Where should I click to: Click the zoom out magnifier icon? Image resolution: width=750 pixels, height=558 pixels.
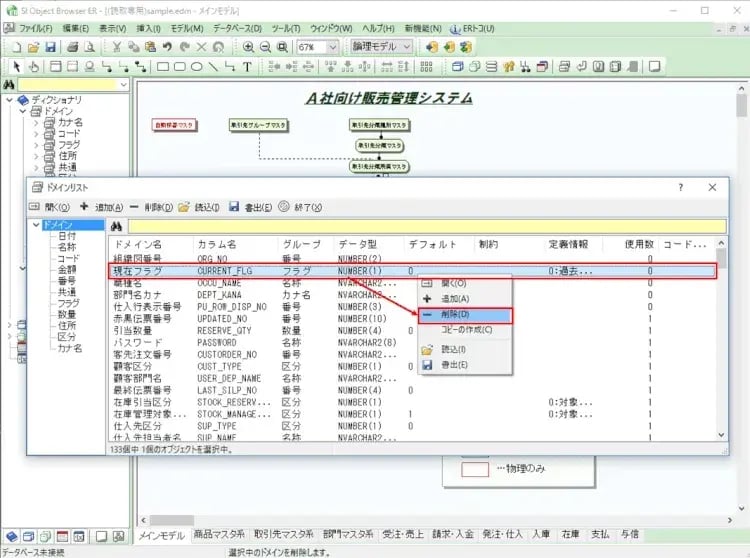pos(265,47)
